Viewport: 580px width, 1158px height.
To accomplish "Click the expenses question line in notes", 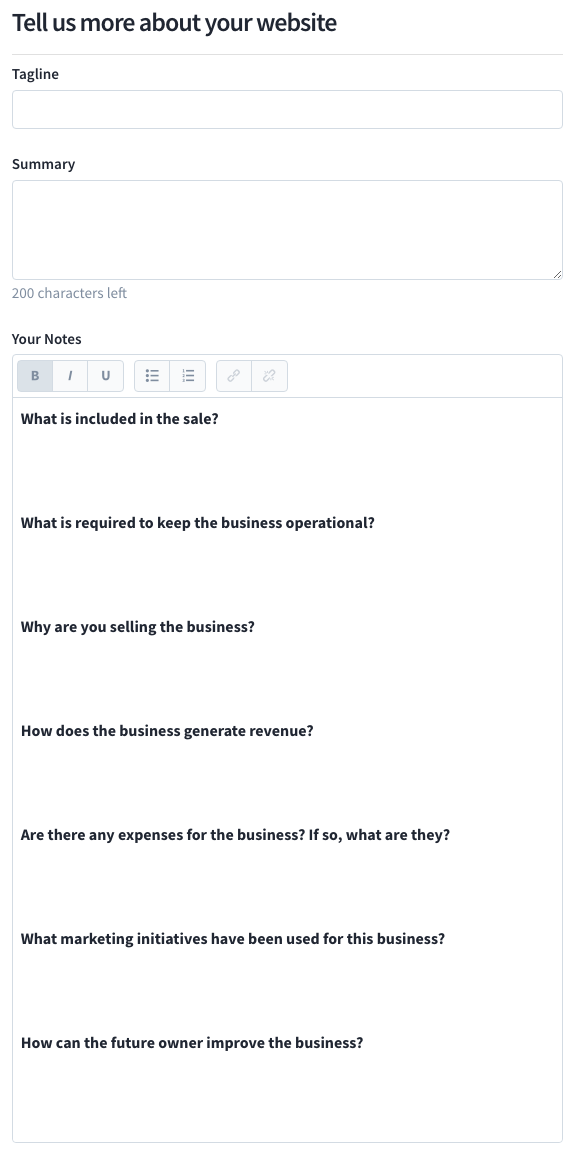I will click(x=235, y=835).
